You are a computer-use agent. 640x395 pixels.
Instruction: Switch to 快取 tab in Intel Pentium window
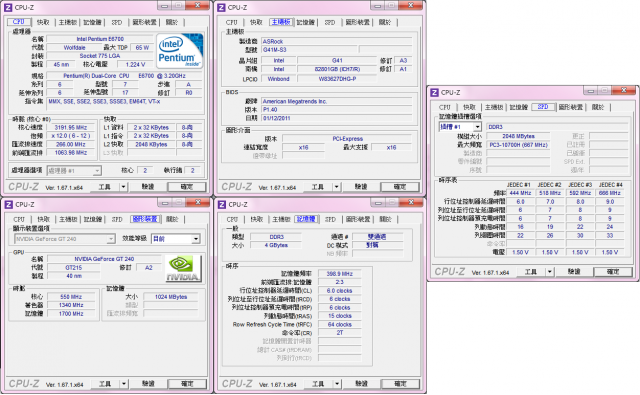(43, 22)
